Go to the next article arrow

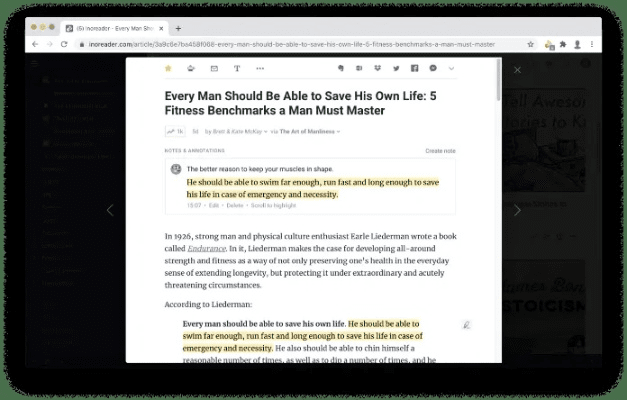[517, 210]
